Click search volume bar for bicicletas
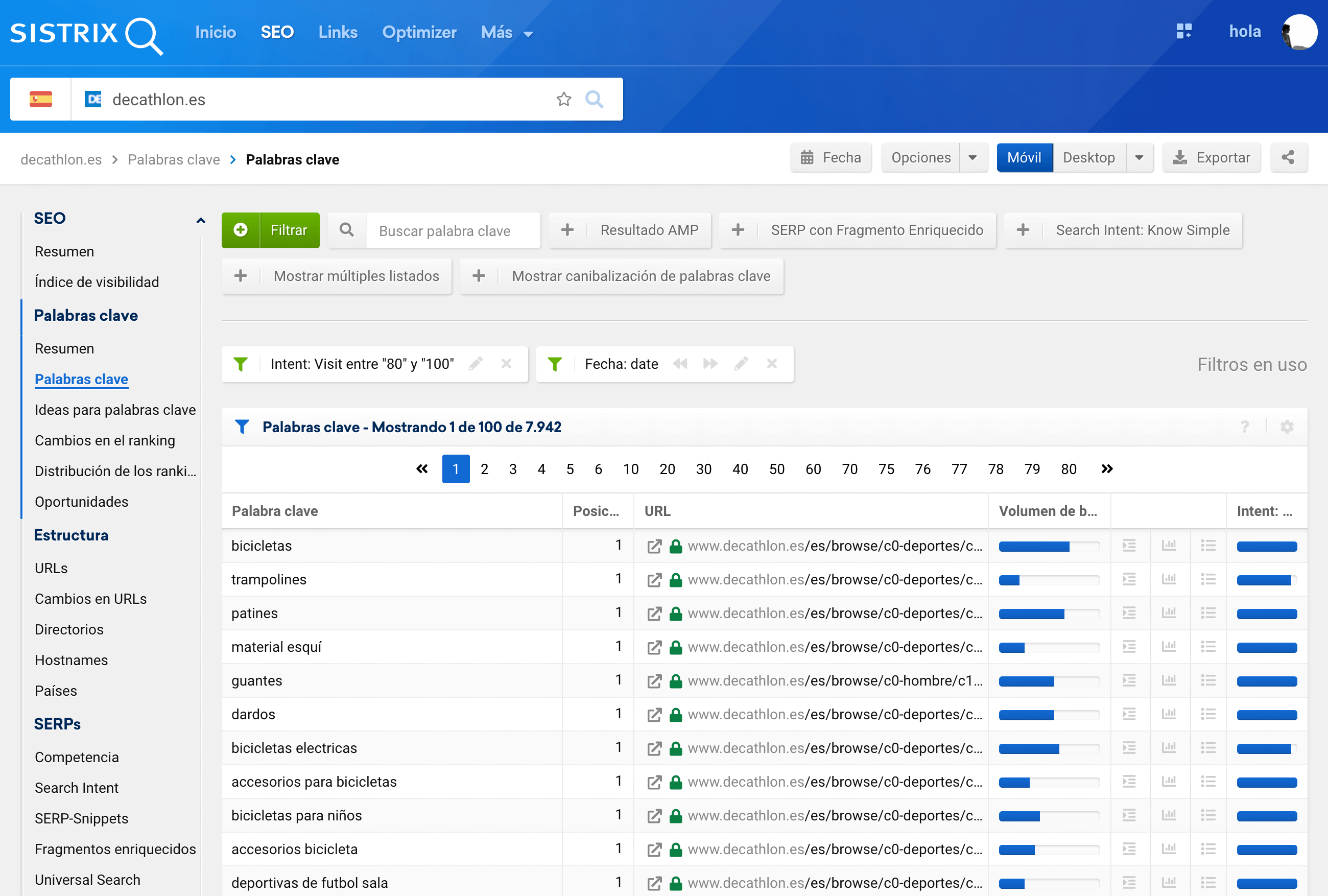This screenshot has width=1328, height=896. [x=1049, y=546]
